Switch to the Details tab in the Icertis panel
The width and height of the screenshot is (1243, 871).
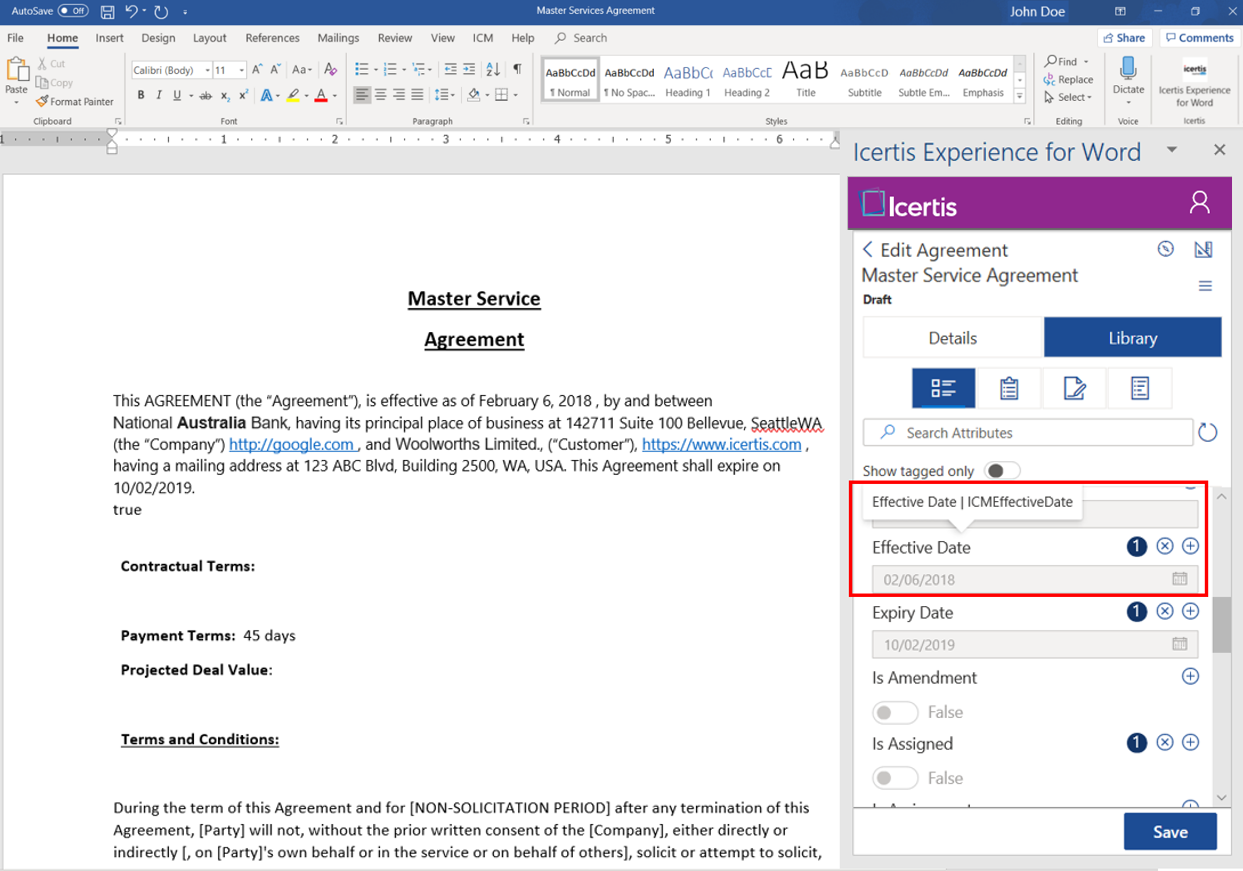point(952,338)
